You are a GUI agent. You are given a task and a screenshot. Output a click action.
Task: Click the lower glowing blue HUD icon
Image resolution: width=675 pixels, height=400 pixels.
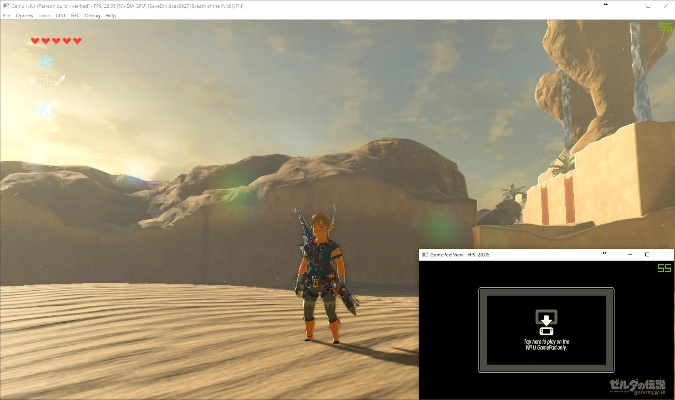(x=45, y=109)
